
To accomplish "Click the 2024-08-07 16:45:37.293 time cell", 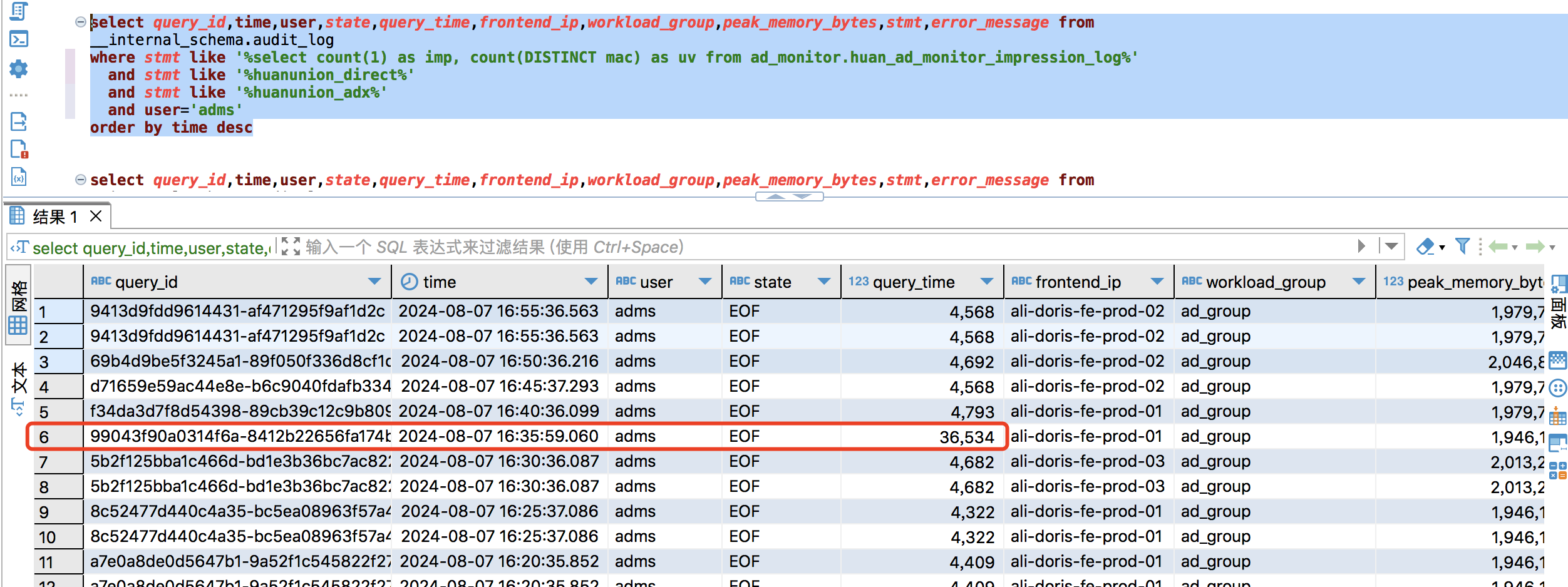I will 500,387.
